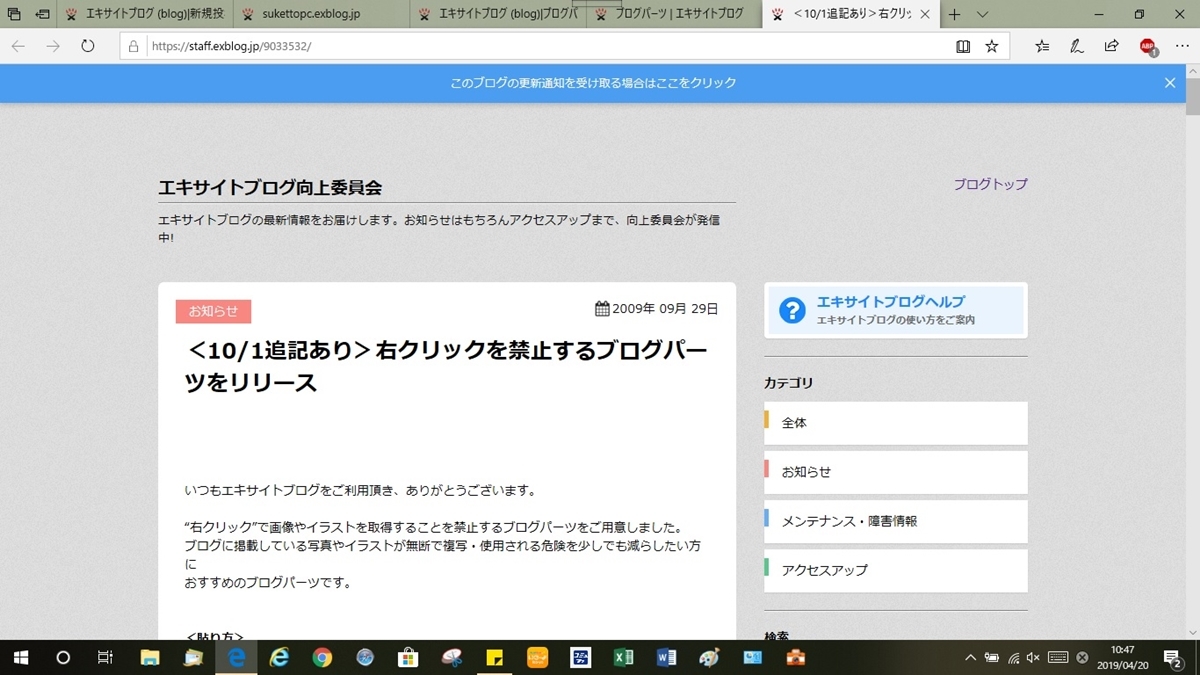
Task: Open the tabs you've set aside icon
Action: pos(14,15)
